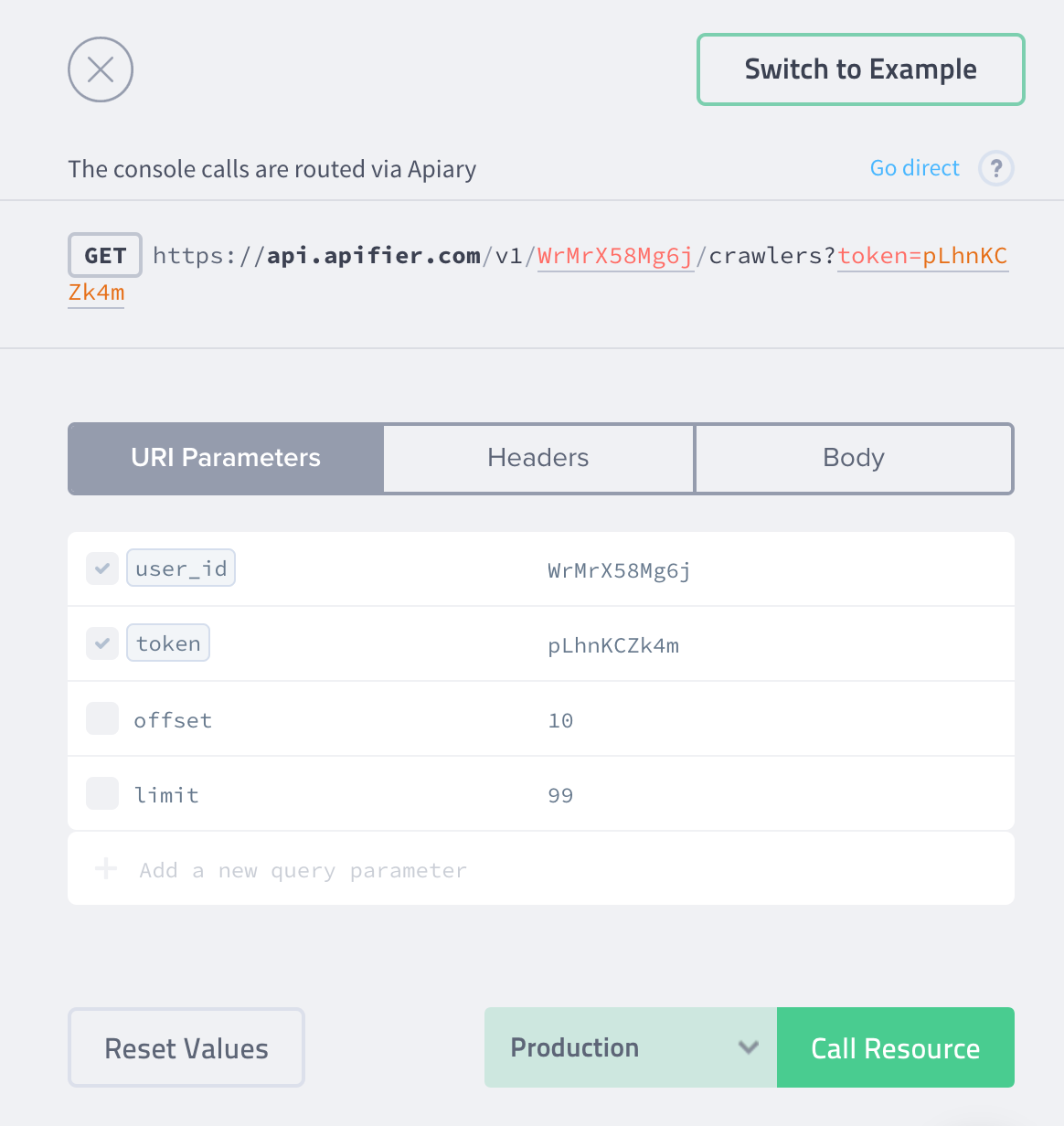
Task: Click the Call Resource button
Action: click(x=895, y=1047)
